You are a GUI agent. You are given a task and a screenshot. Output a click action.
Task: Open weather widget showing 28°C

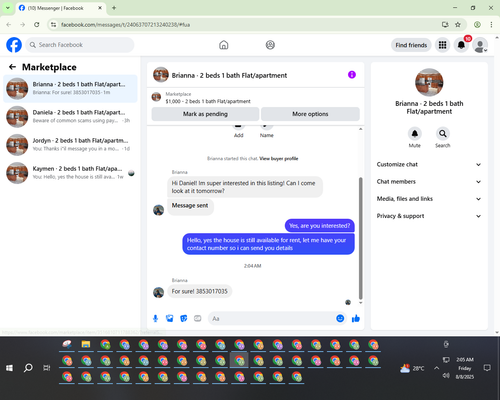(412, 368)
